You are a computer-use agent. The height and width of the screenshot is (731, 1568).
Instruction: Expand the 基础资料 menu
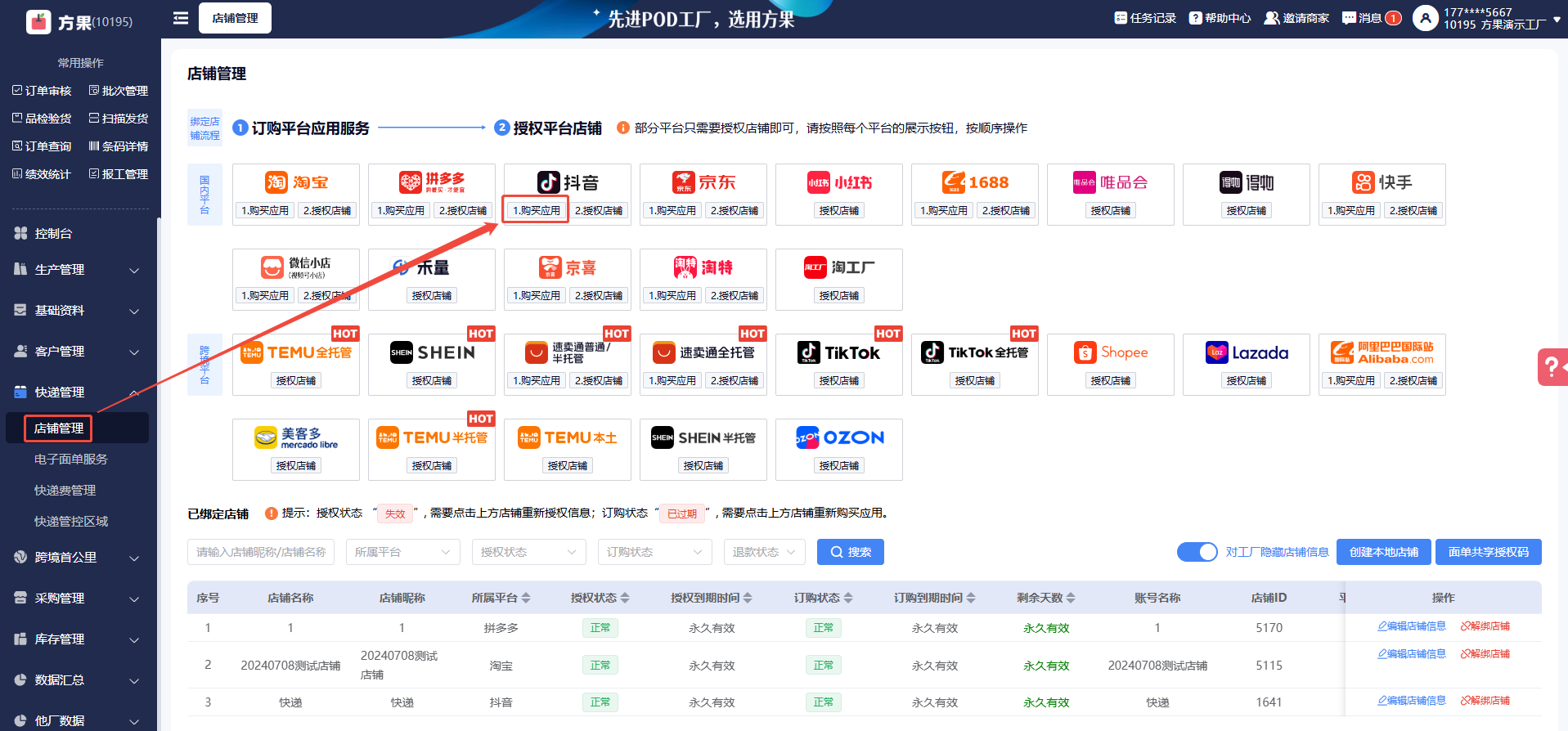79,311
